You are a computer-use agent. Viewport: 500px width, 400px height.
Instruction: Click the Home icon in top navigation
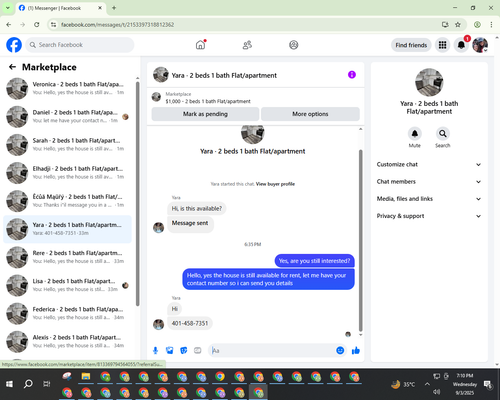click(x=200, y=45)
